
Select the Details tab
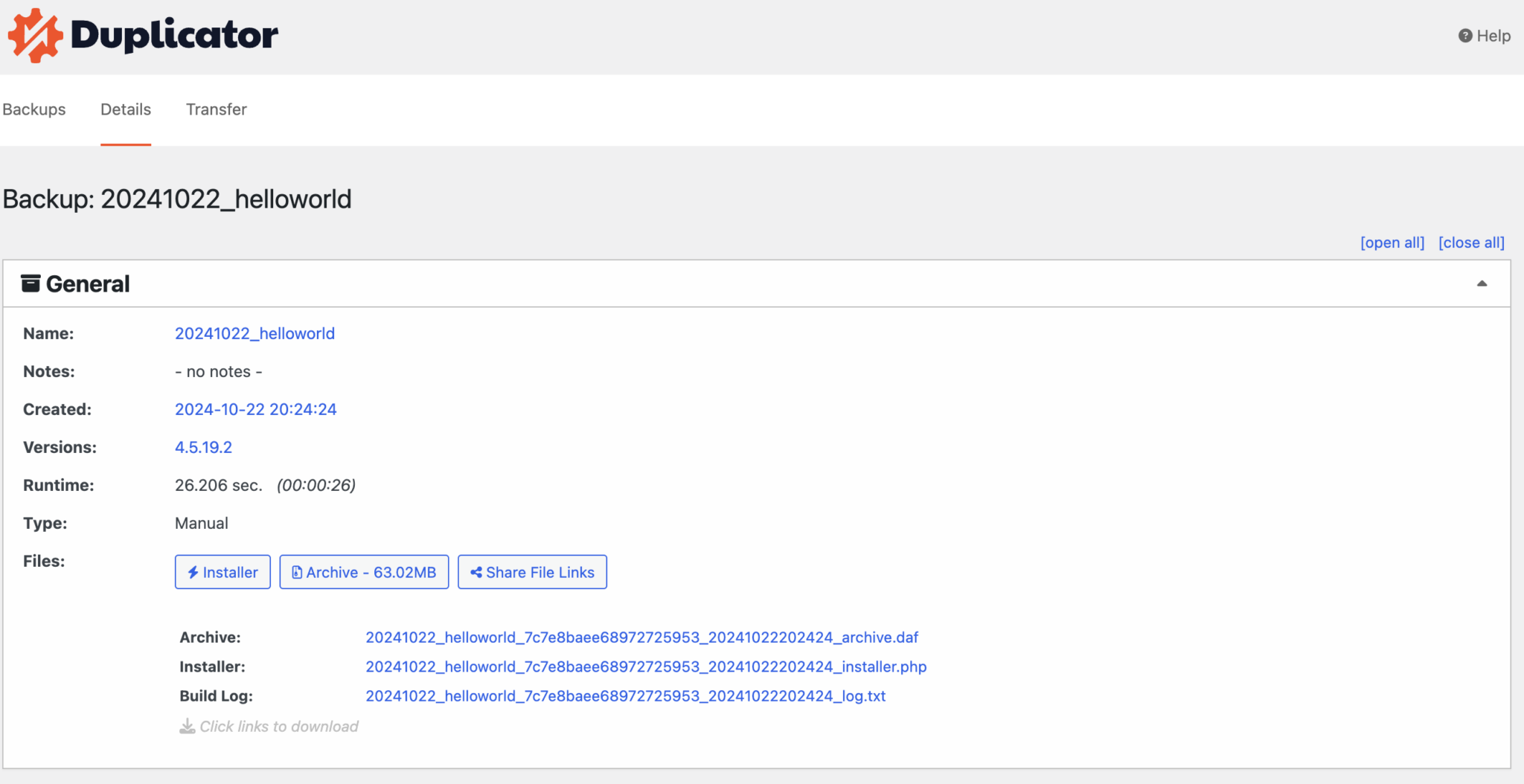coord(126,109)
